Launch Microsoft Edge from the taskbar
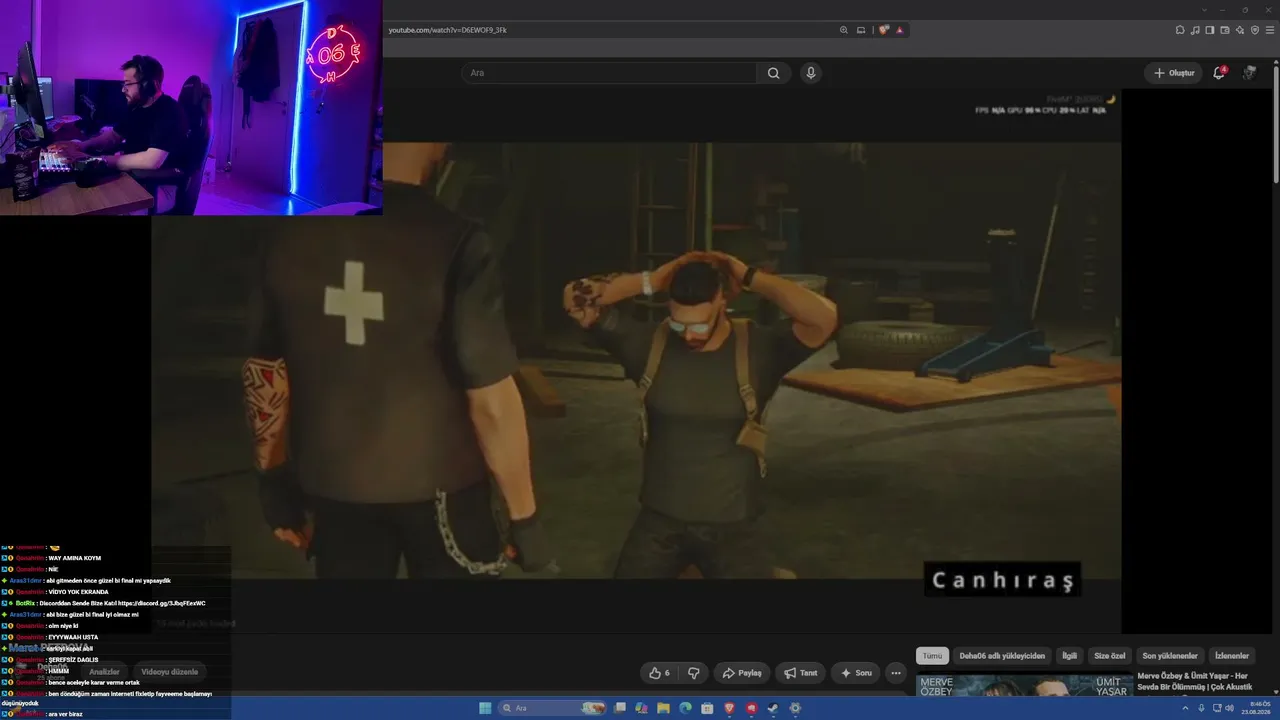This screenshot has height=720, width=1280. coord(686,708)
